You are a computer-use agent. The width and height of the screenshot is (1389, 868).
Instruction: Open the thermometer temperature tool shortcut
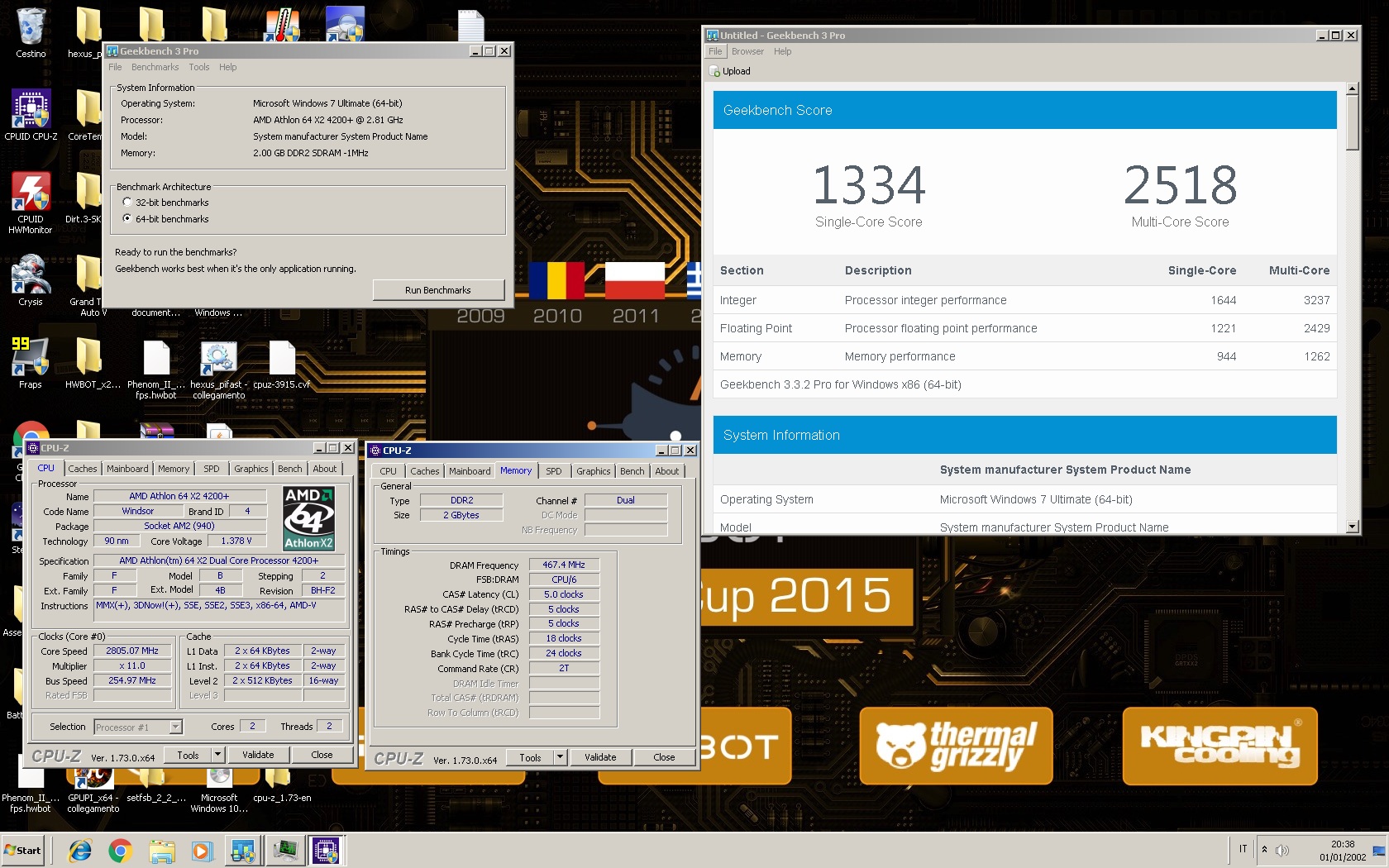(282, 25)
